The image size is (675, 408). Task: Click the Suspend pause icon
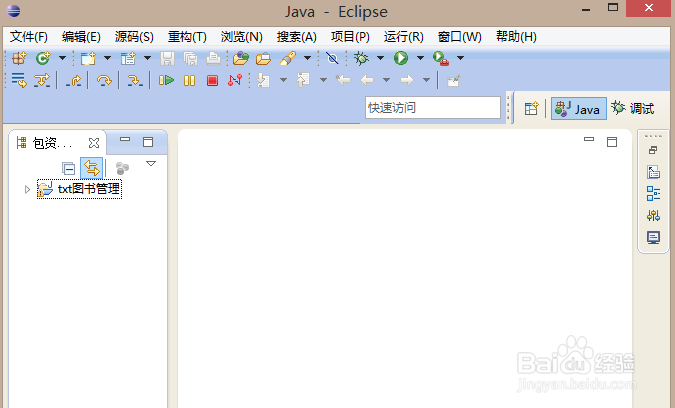pos(189,80)
